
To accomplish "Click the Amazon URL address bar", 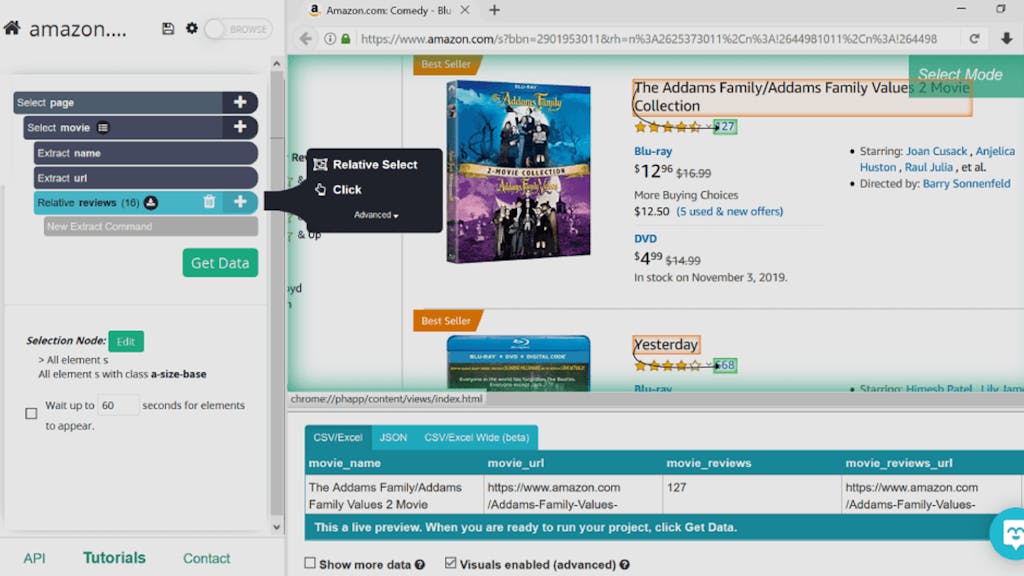I will 648,39.
